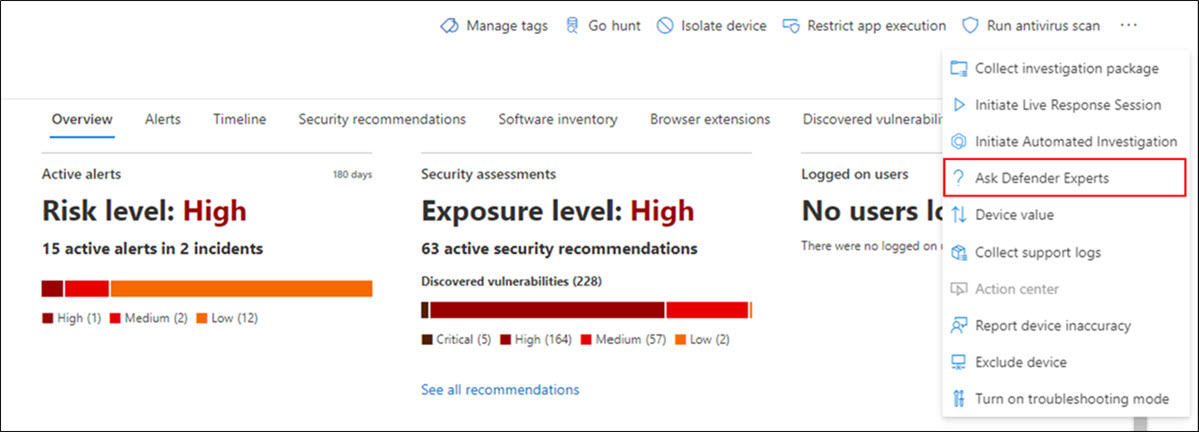Select the Security recommendations tab
1199x432 pixels.
[x=382, y=119]
